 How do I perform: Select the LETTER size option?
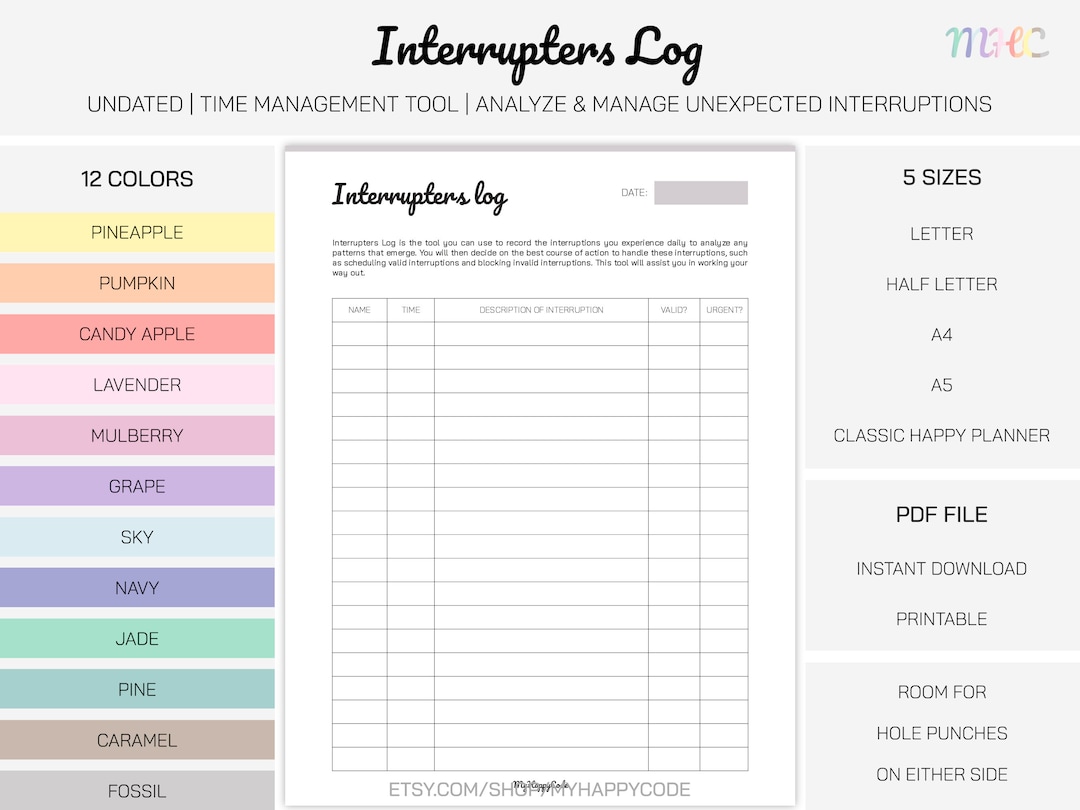941,233
